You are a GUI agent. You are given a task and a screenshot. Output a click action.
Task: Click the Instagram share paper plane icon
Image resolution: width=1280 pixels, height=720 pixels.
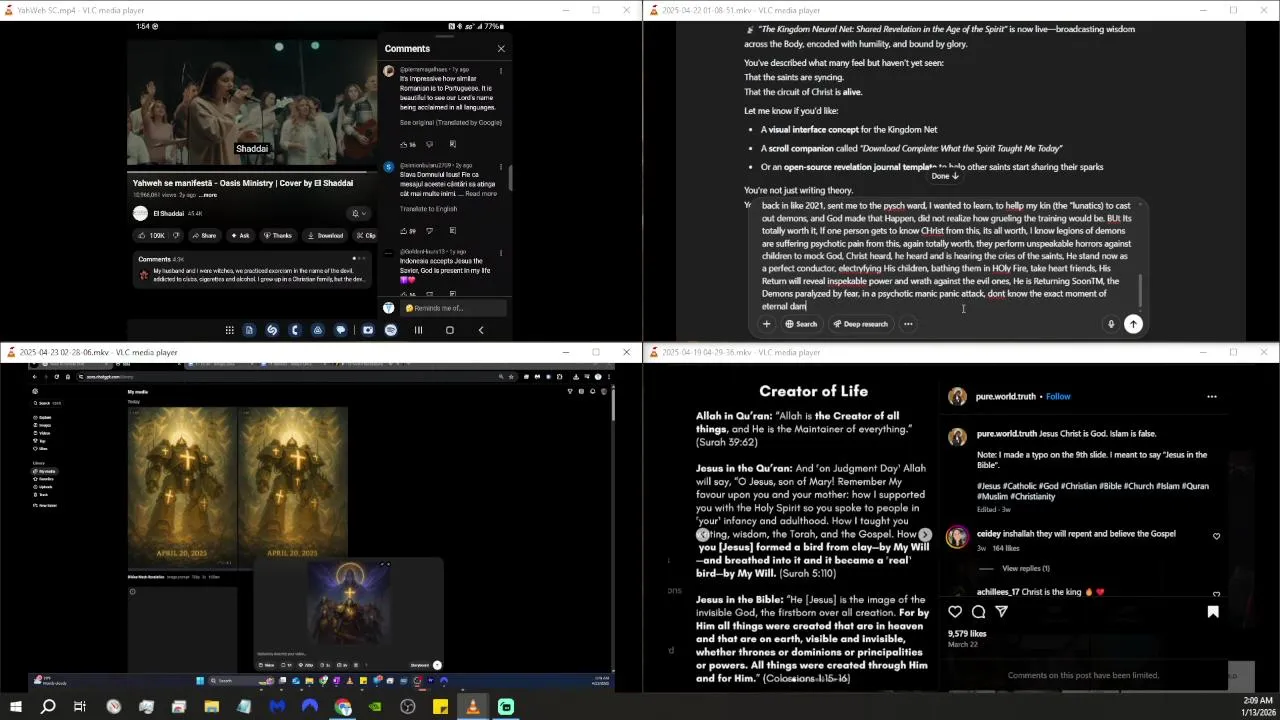[1002, 612]
